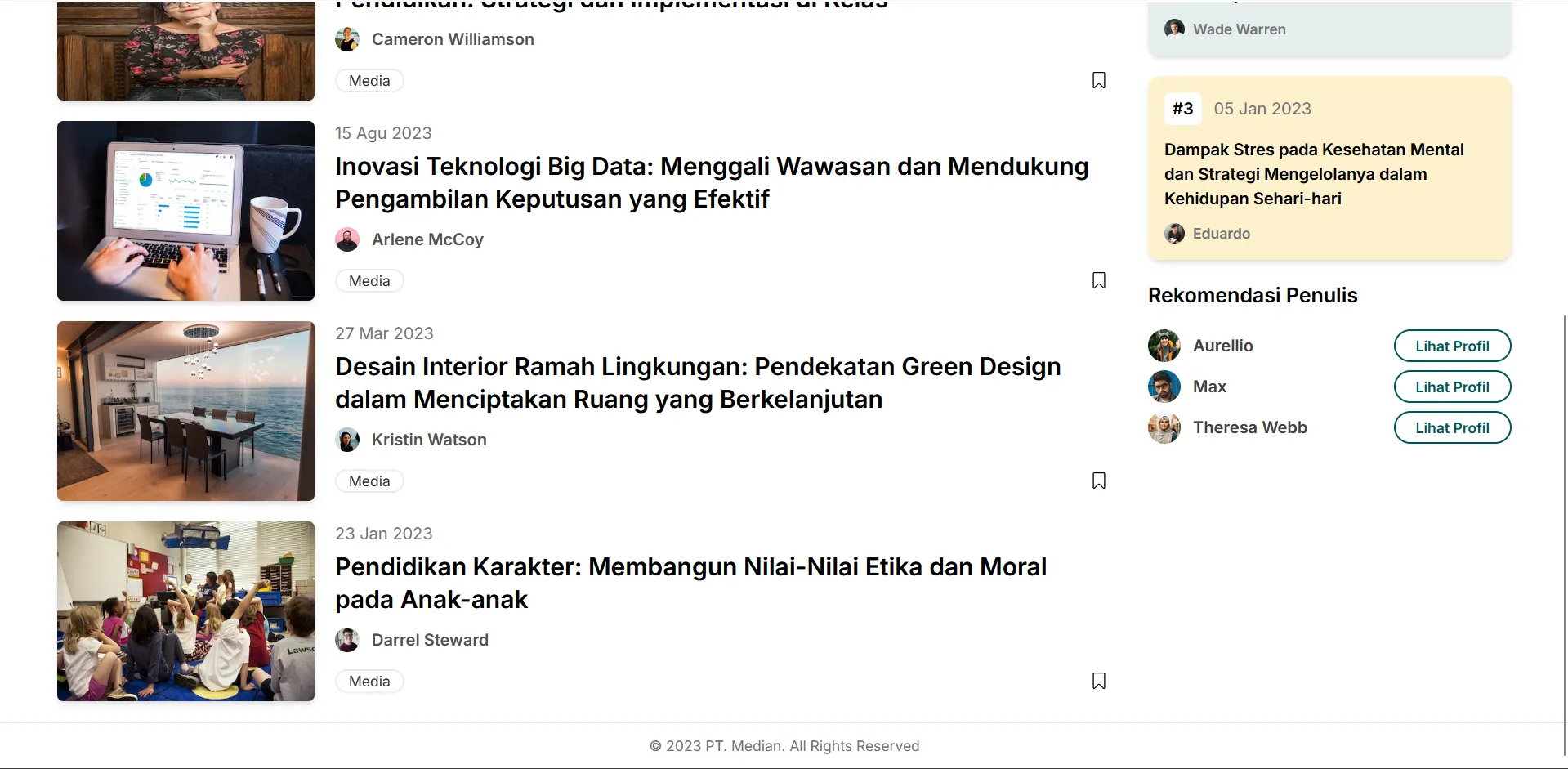
Task: Click Kristin Watson's profile avatar
Action: tap(347, 439)
